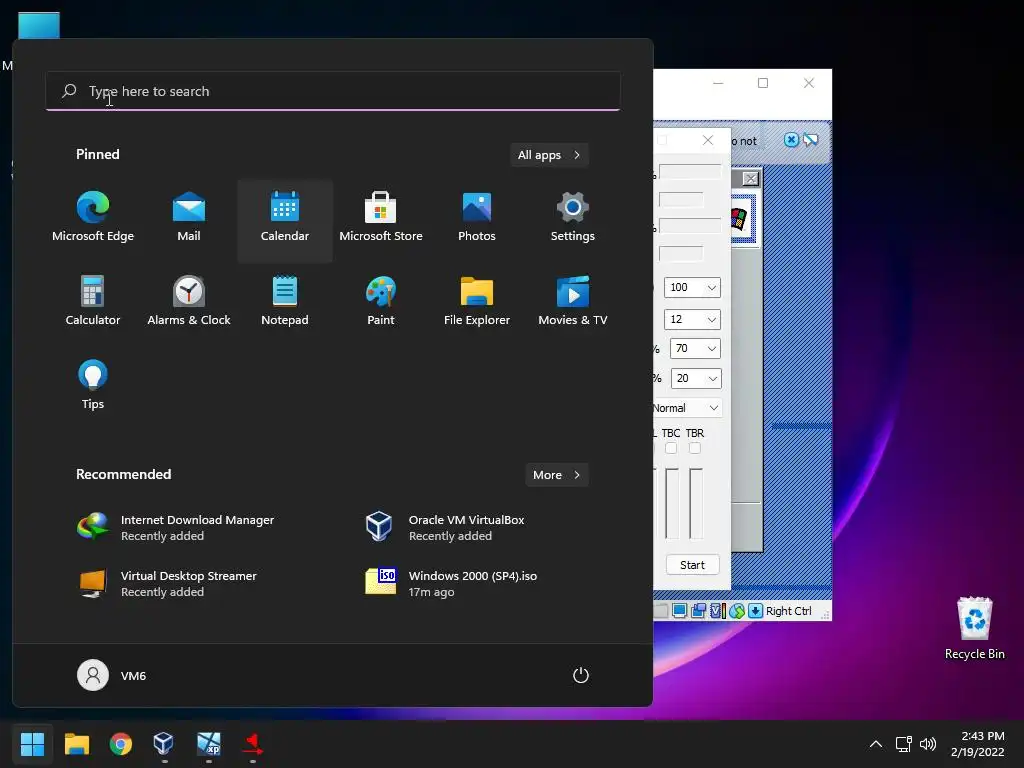Close the inner guest dialog window
Screen dimensions: 1024x768
(751, 178)
